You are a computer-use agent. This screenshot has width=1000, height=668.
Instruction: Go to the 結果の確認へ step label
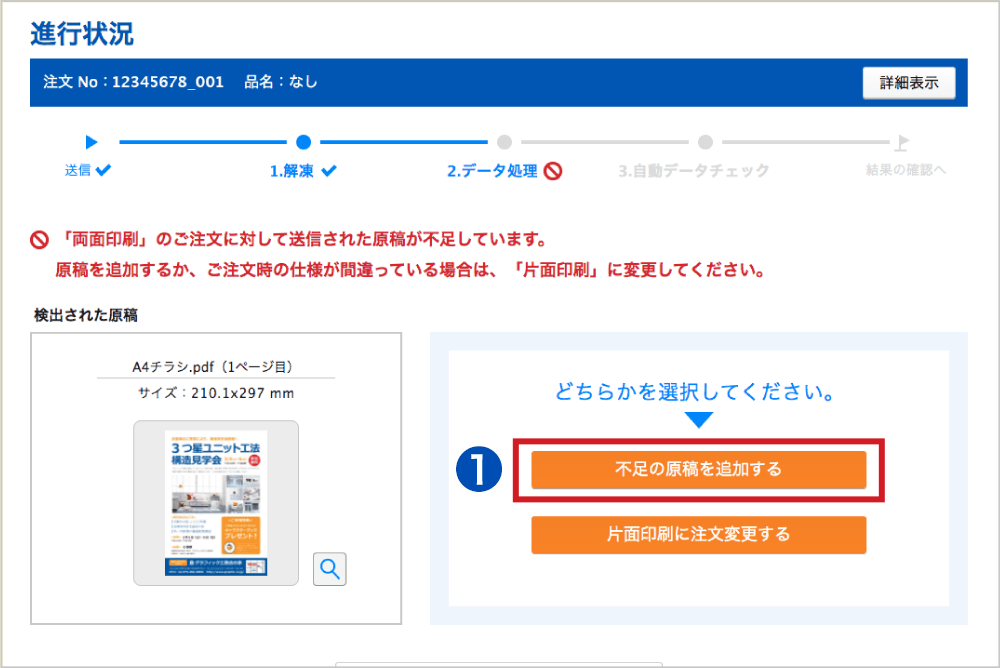click(905, 171)
